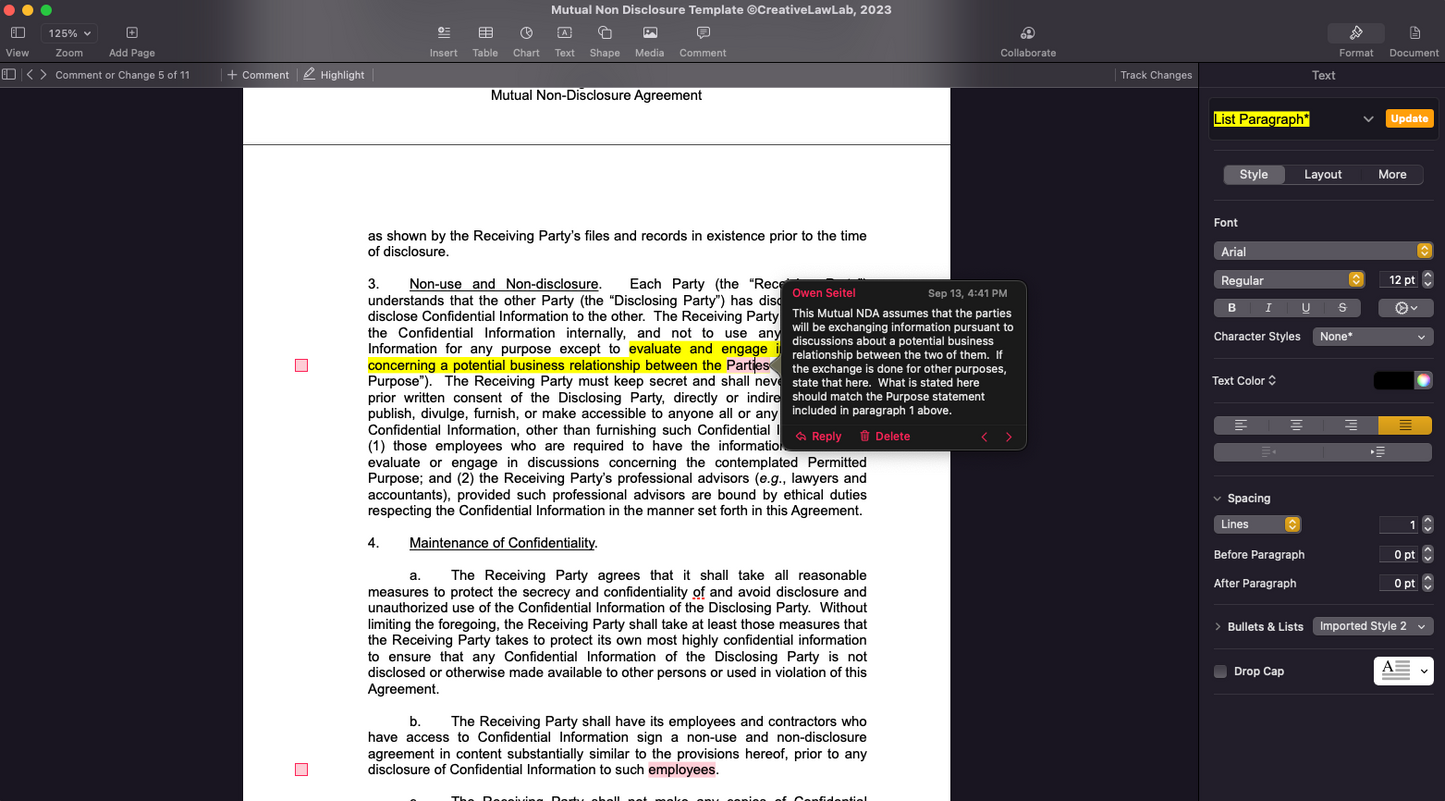
Task: Open advanced text options gear dropdown
Action: point(1406,308)
